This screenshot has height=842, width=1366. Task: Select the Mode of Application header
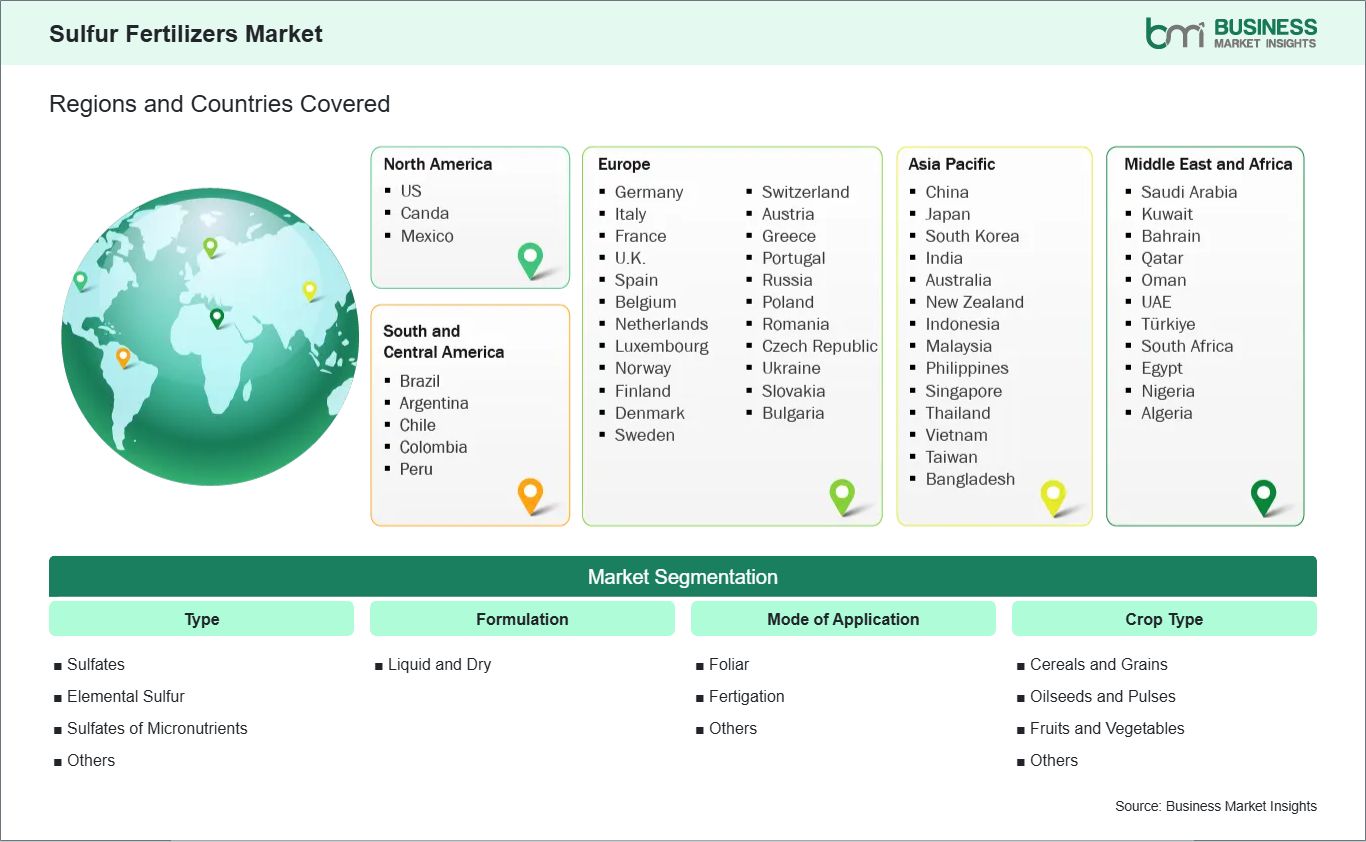tap(843, 619)
